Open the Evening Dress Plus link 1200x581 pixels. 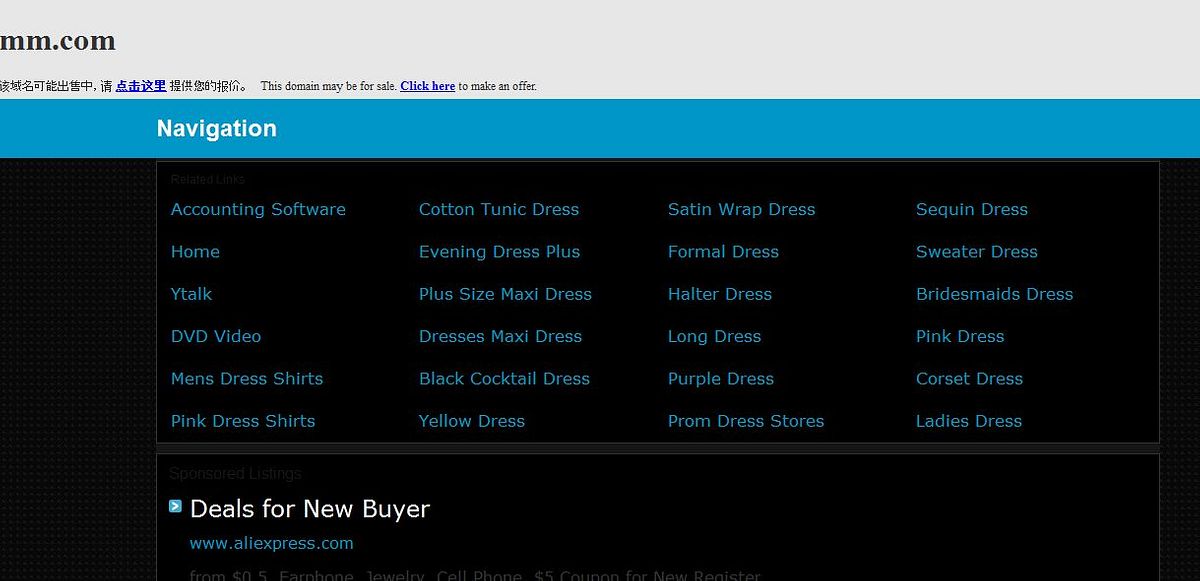pos(499,252)
